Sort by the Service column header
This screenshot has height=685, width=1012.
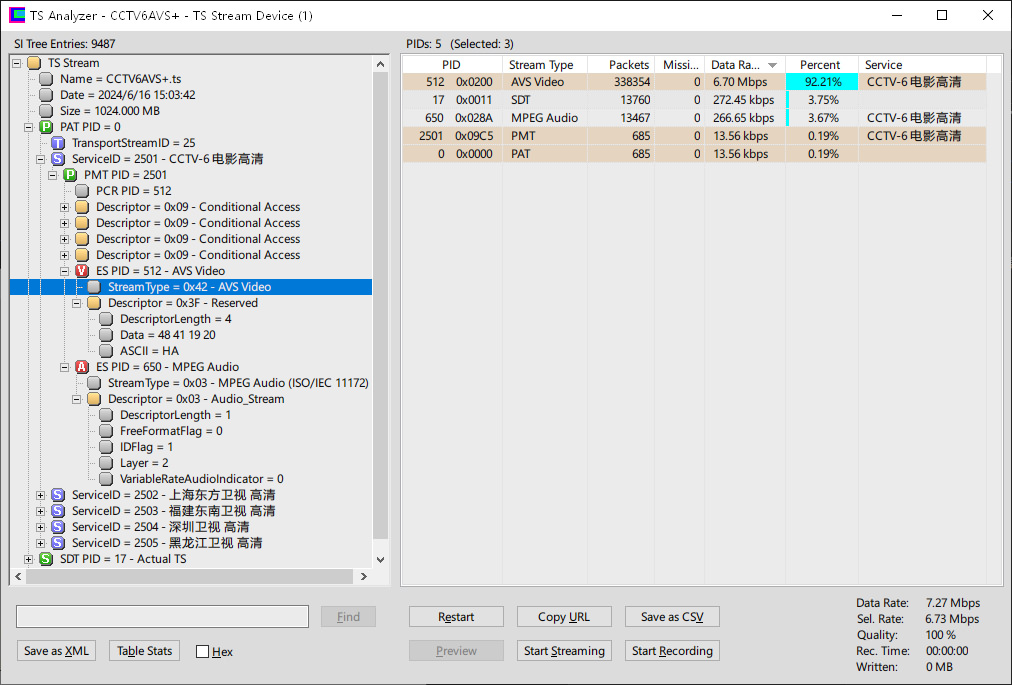(x=922, y=65)
